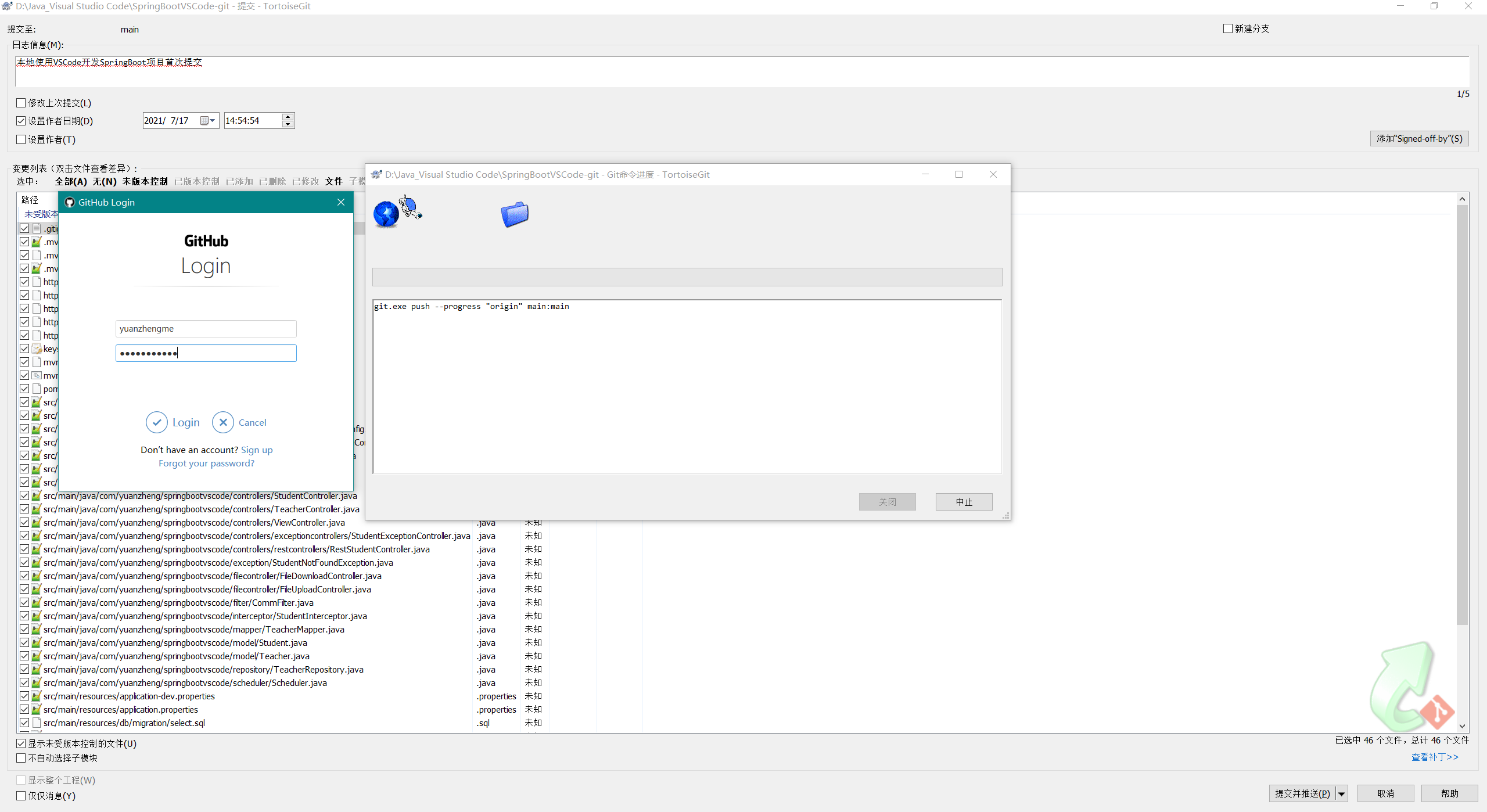Screen dimensions: 1487x812
Task: Click the blank file icon beside select.sql
Action: pos(37,723)
